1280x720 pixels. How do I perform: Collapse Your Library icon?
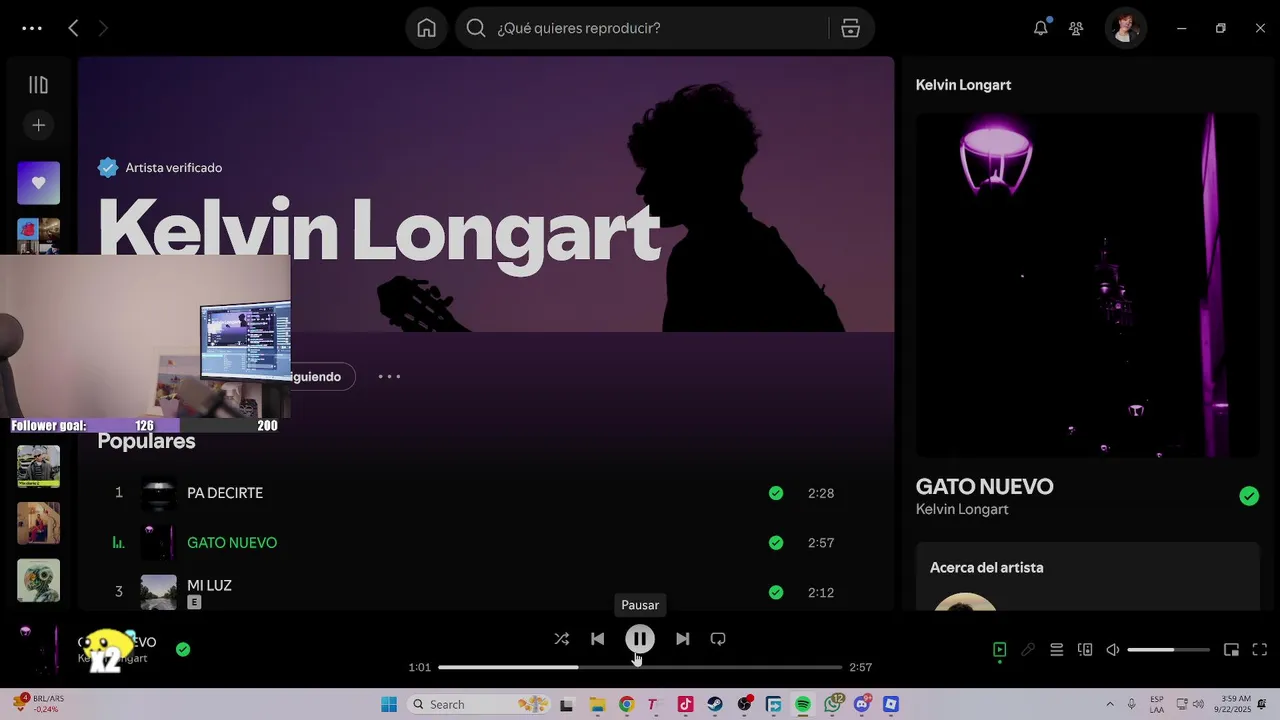click(x=38, y=85)
